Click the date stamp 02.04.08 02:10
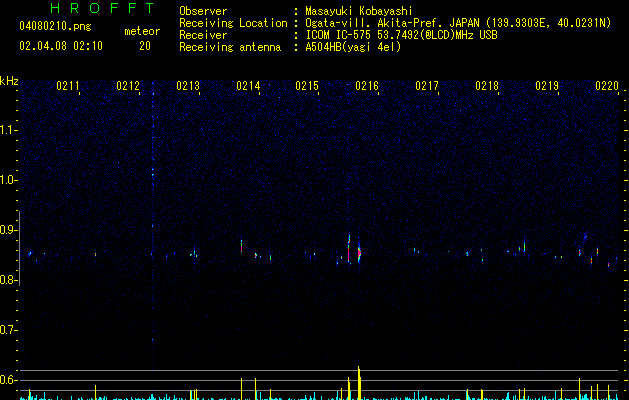 tap(61, 46)
